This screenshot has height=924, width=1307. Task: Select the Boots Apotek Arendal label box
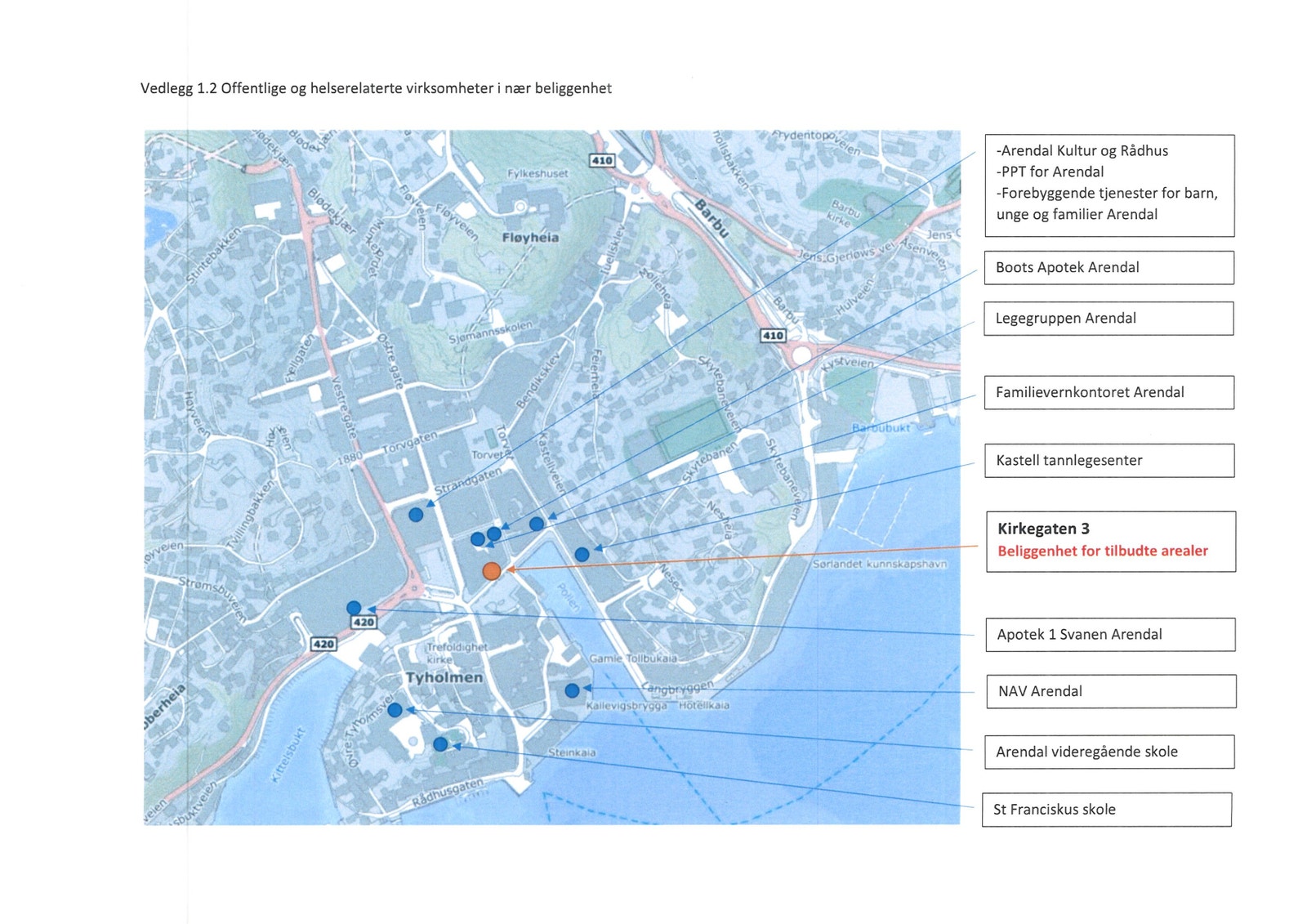pos(1109,268)
